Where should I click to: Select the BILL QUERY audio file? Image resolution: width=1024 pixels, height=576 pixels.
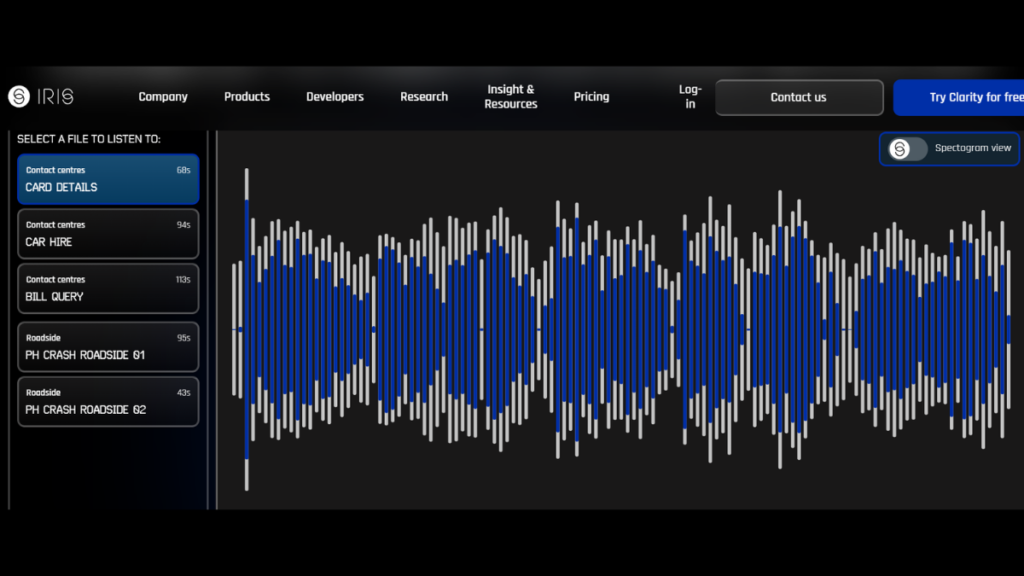[x=107, y=288]
